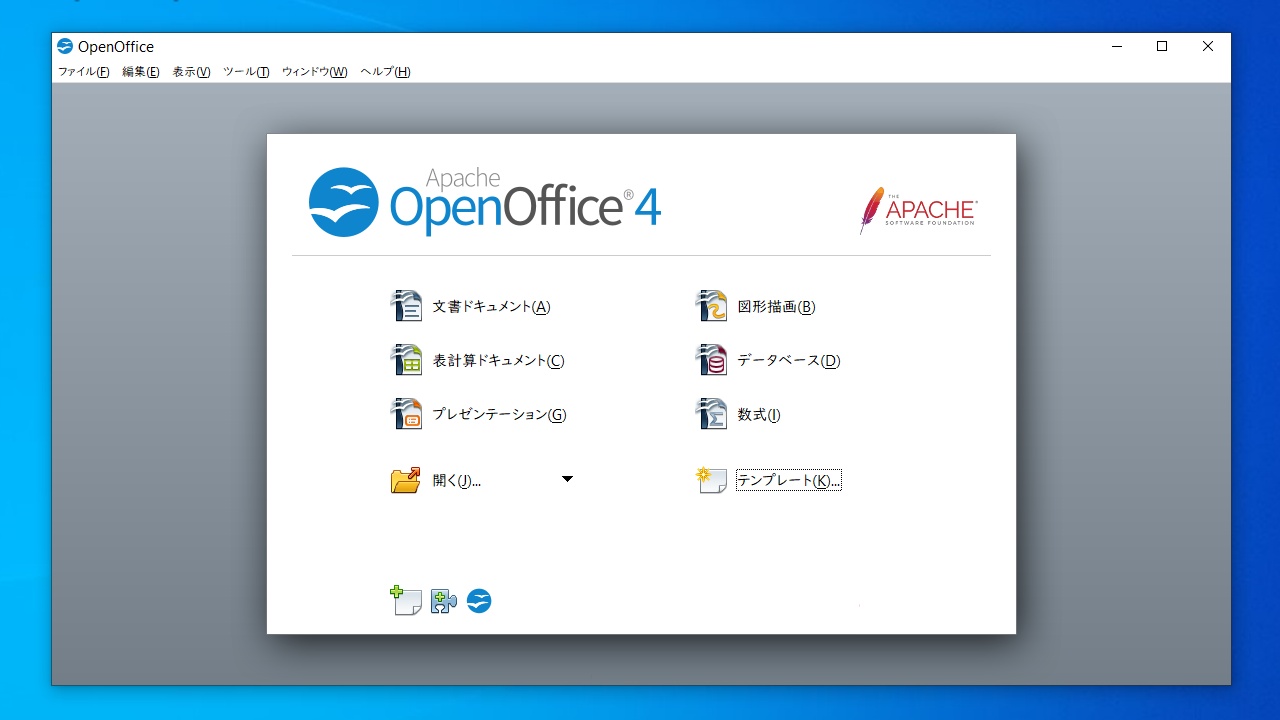Open the ツール(T) menu
This screenshot has height=720, width=1280.
(246, 72)
